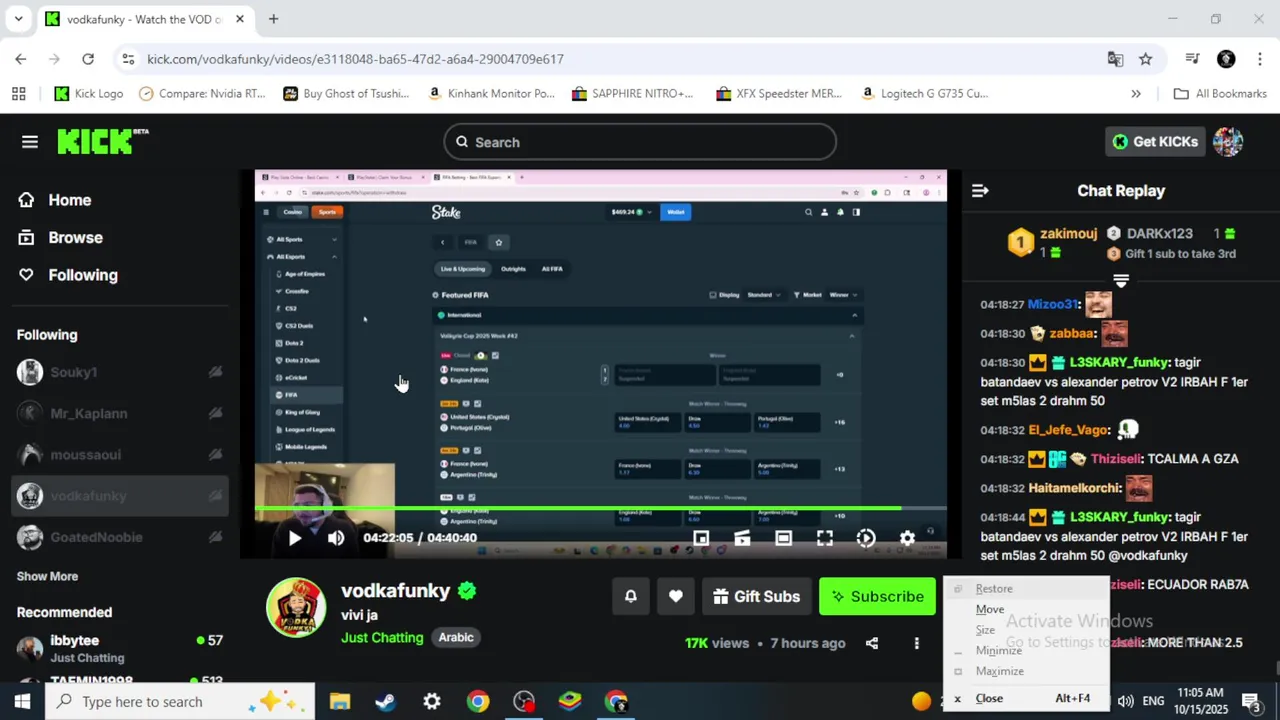Open the Chrome apps grid icon

[x=18, y=94]
